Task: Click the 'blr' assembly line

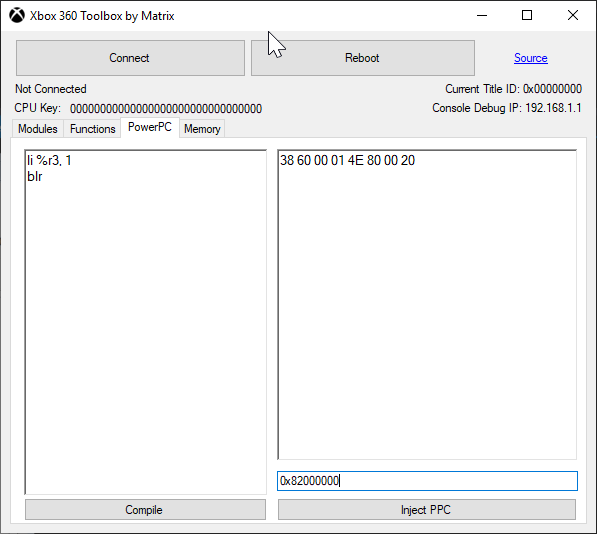Action: pyautogui.click(x=35, y=177)
